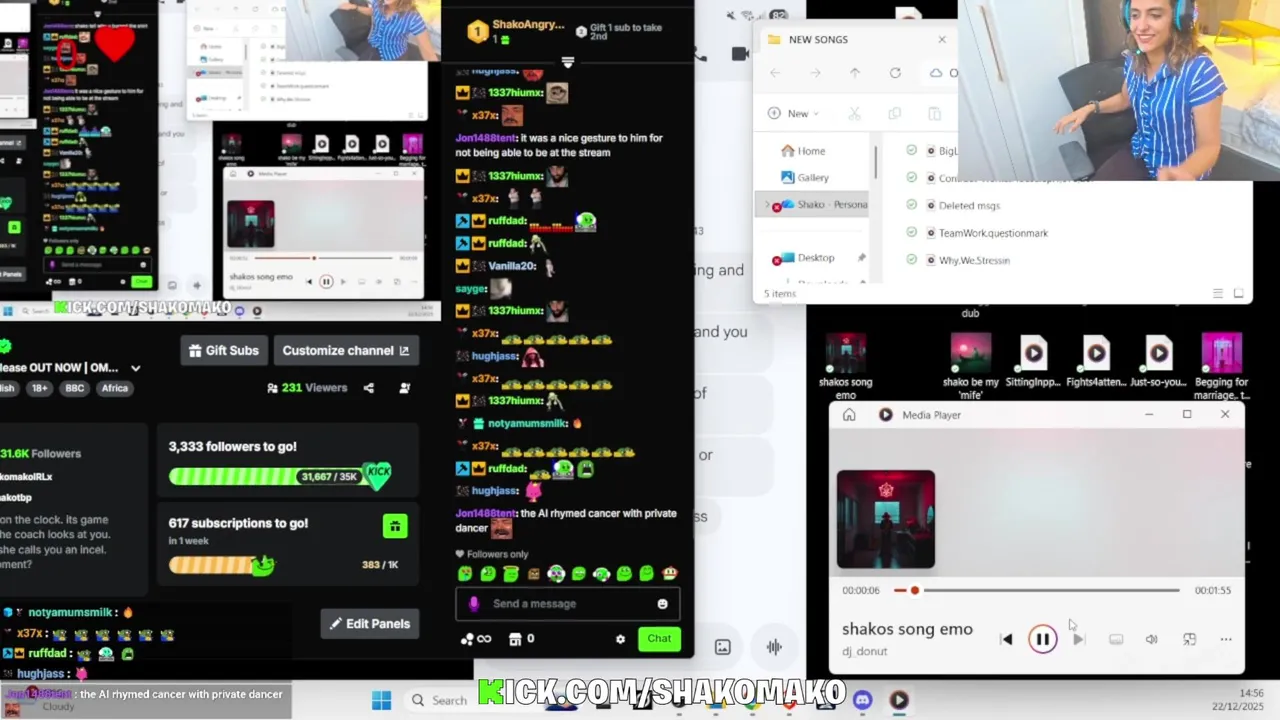Image resolution: width=1280 pixels, height=720 pixels.
Task: Click the shop icon below chat input
Action: tap(515, 639)
